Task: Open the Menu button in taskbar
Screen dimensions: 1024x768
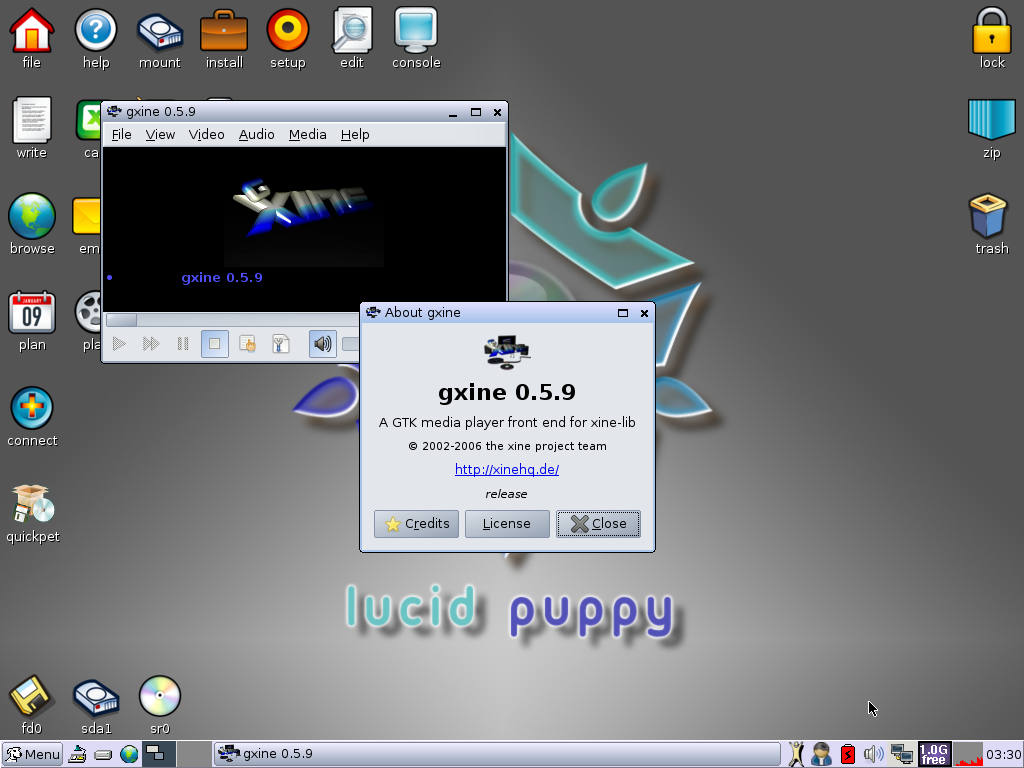Action: [x=33, y=754]
